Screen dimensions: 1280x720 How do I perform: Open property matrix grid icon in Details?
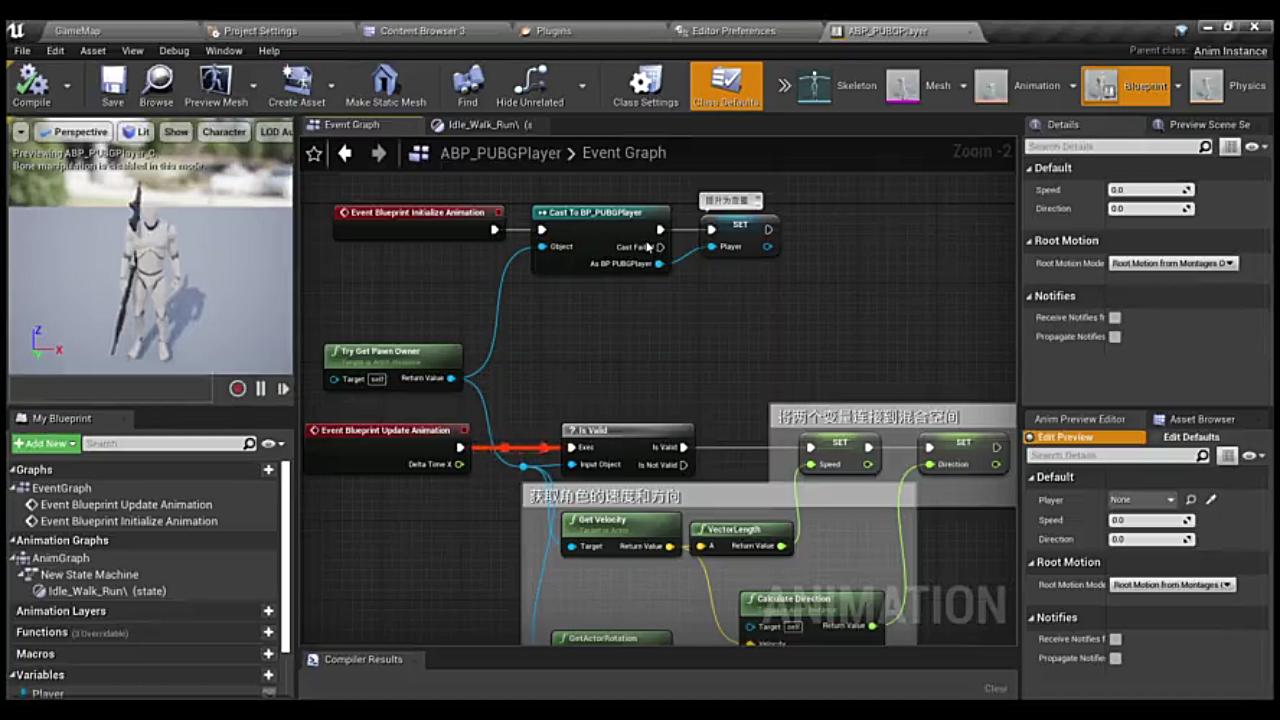1229,147
